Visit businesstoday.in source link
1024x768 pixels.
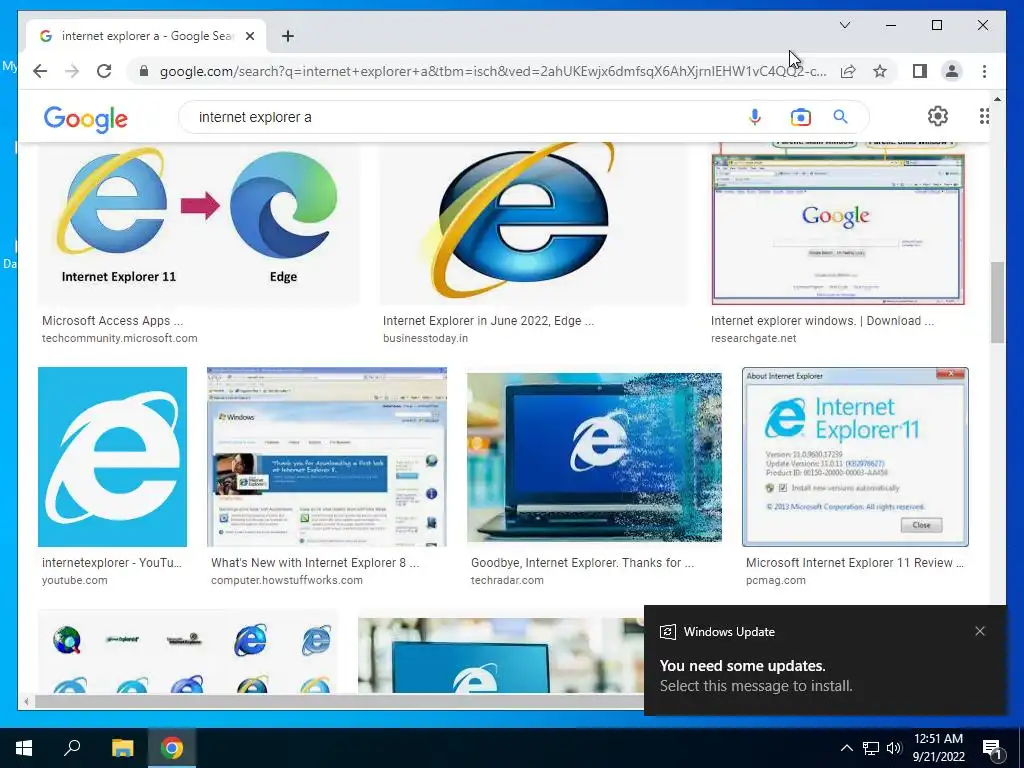point(425,338)
